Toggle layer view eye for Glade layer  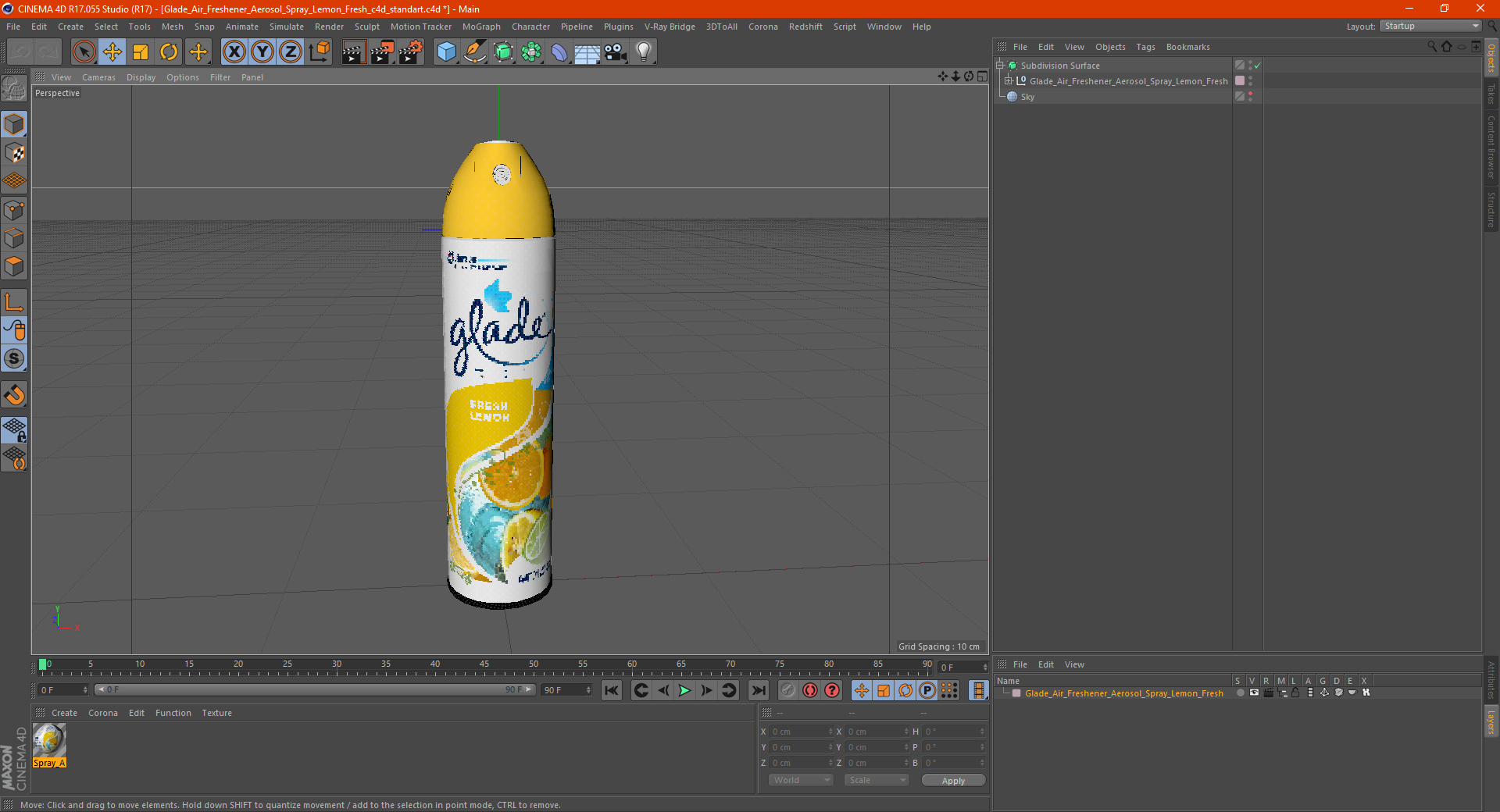coord(1254,693)
